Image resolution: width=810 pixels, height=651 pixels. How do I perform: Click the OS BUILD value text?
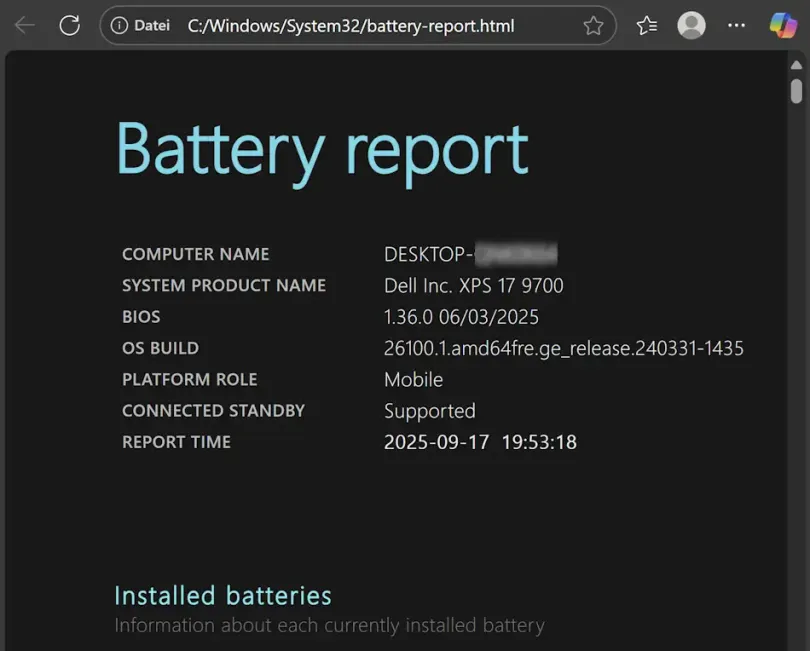pos(563,348)
